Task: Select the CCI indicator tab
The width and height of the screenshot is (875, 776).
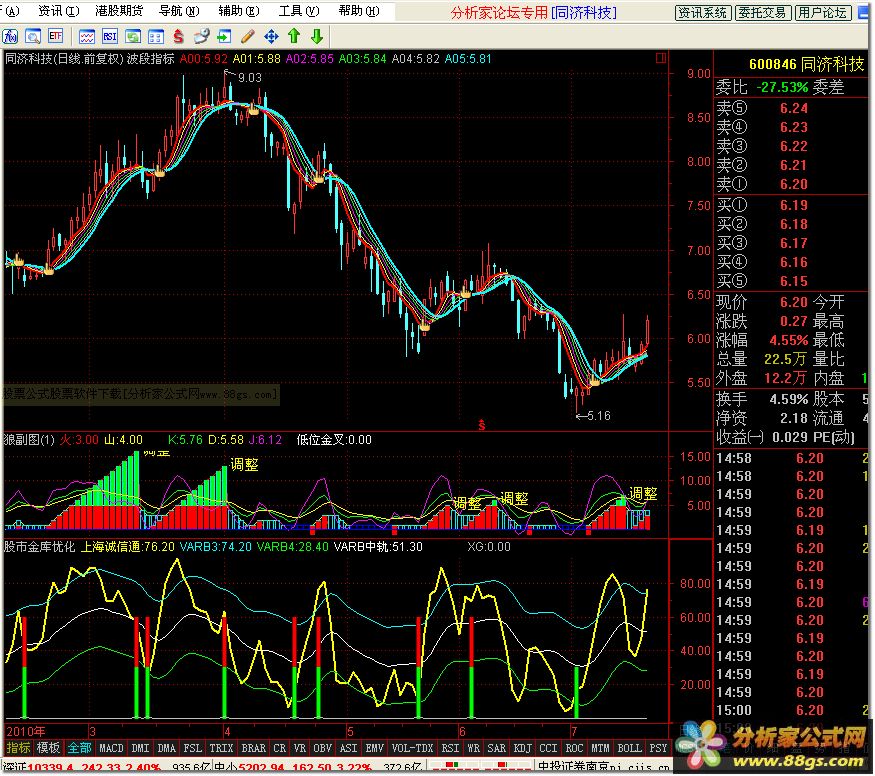Action: pyautogui.click(x=549, y=748)
